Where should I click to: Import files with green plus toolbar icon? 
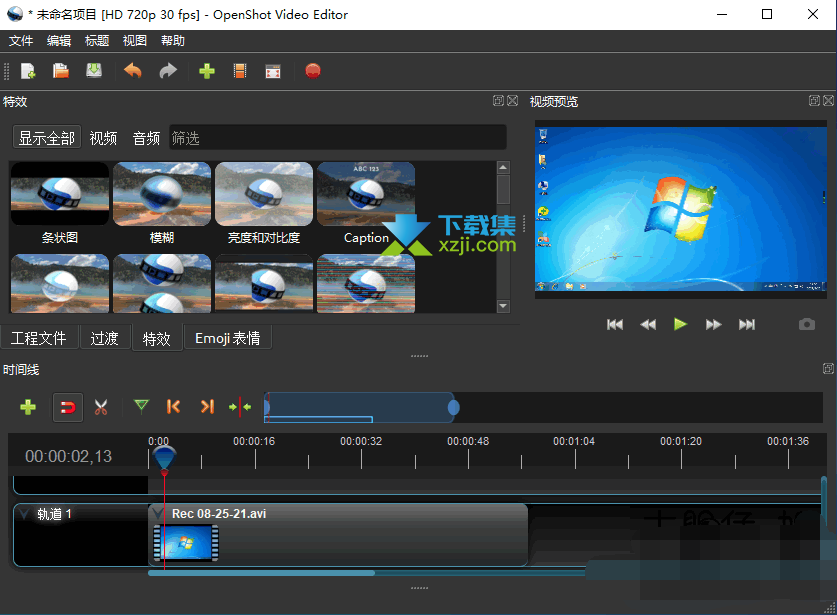tap(207, 71)
